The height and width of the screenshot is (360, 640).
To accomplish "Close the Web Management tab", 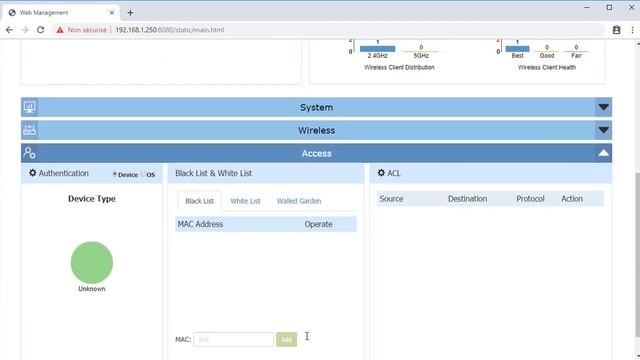I will coord(111,13).
